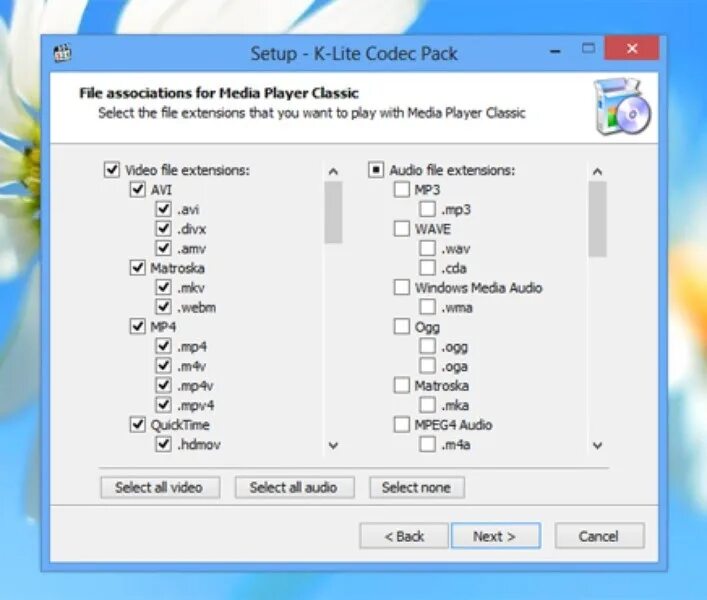707x600 pixels.
Task: Untick the Matroska video group checkbox
Action: 138,268
